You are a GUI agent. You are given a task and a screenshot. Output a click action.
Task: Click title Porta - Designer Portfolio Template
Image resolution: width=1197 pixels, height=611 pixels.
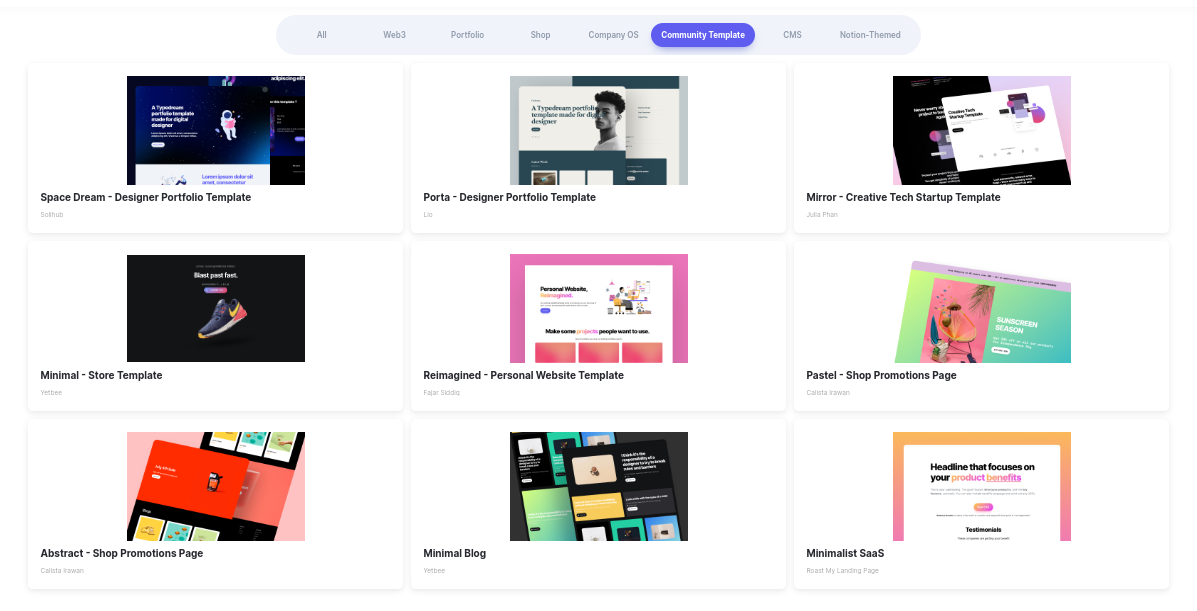[509, 197]
